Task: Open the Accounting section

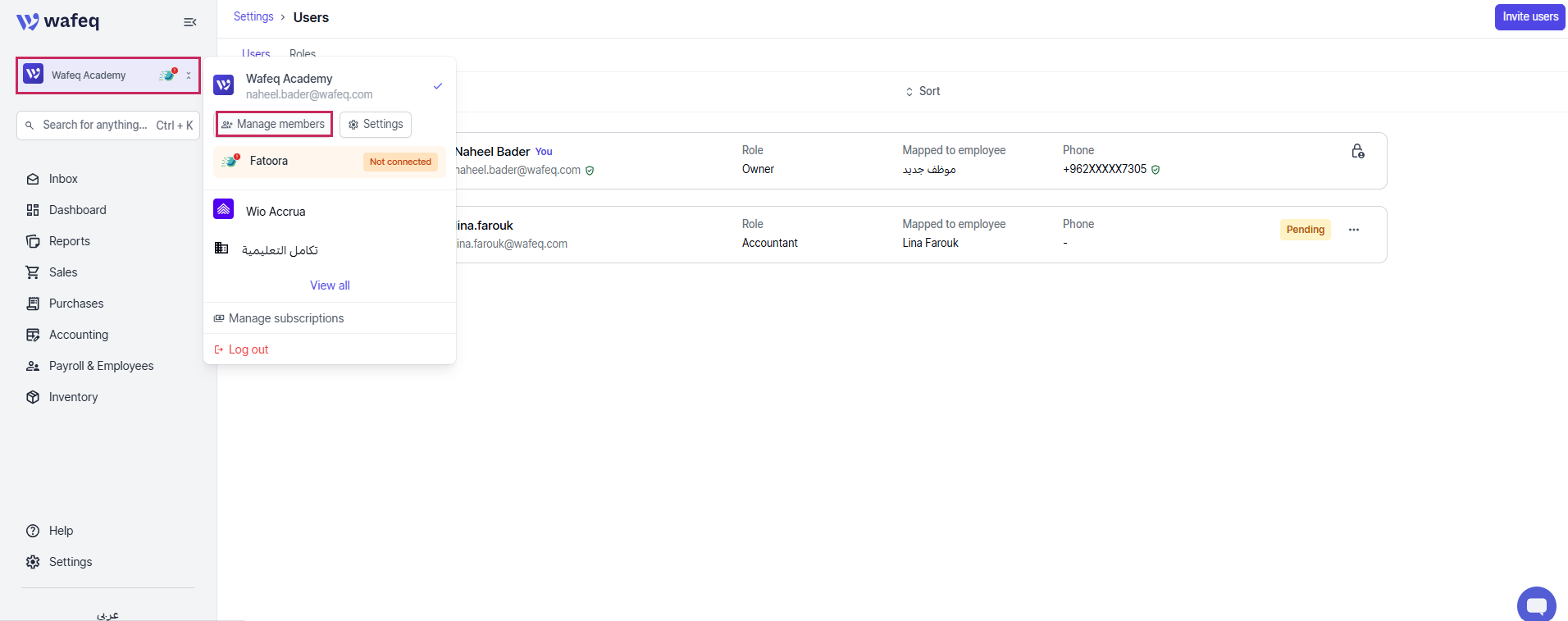Action: (79, 335)
